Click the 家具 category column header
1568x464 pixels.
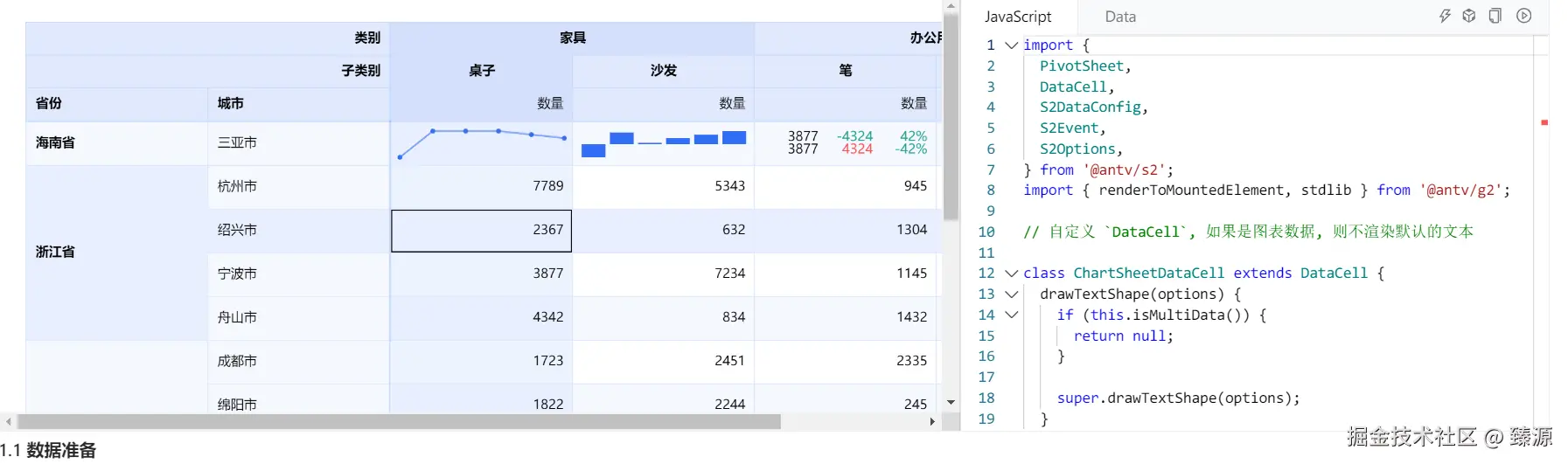[572, 38]
